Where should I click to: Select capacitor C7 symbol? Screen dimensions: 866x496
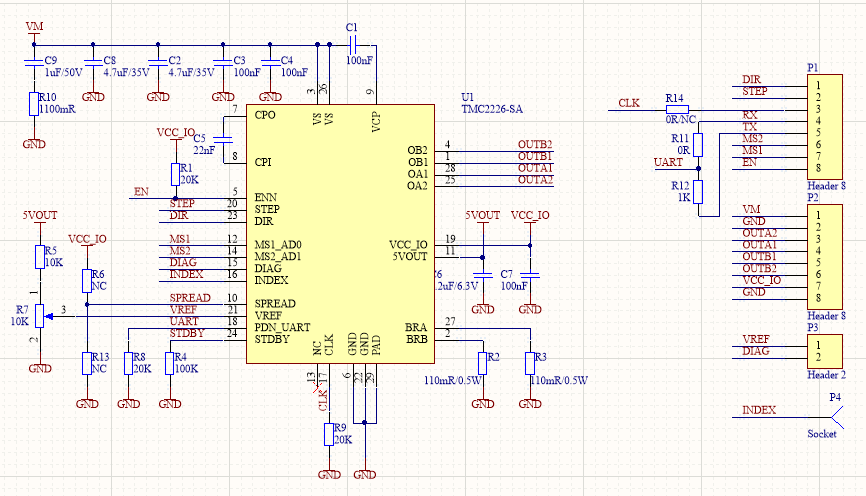tap(530, 275)
